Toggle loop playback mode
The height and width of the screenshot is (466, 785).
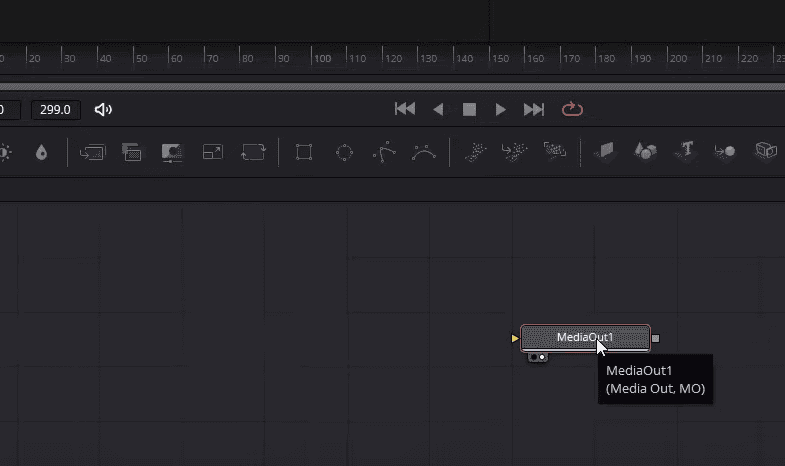(x=572, y=109)
